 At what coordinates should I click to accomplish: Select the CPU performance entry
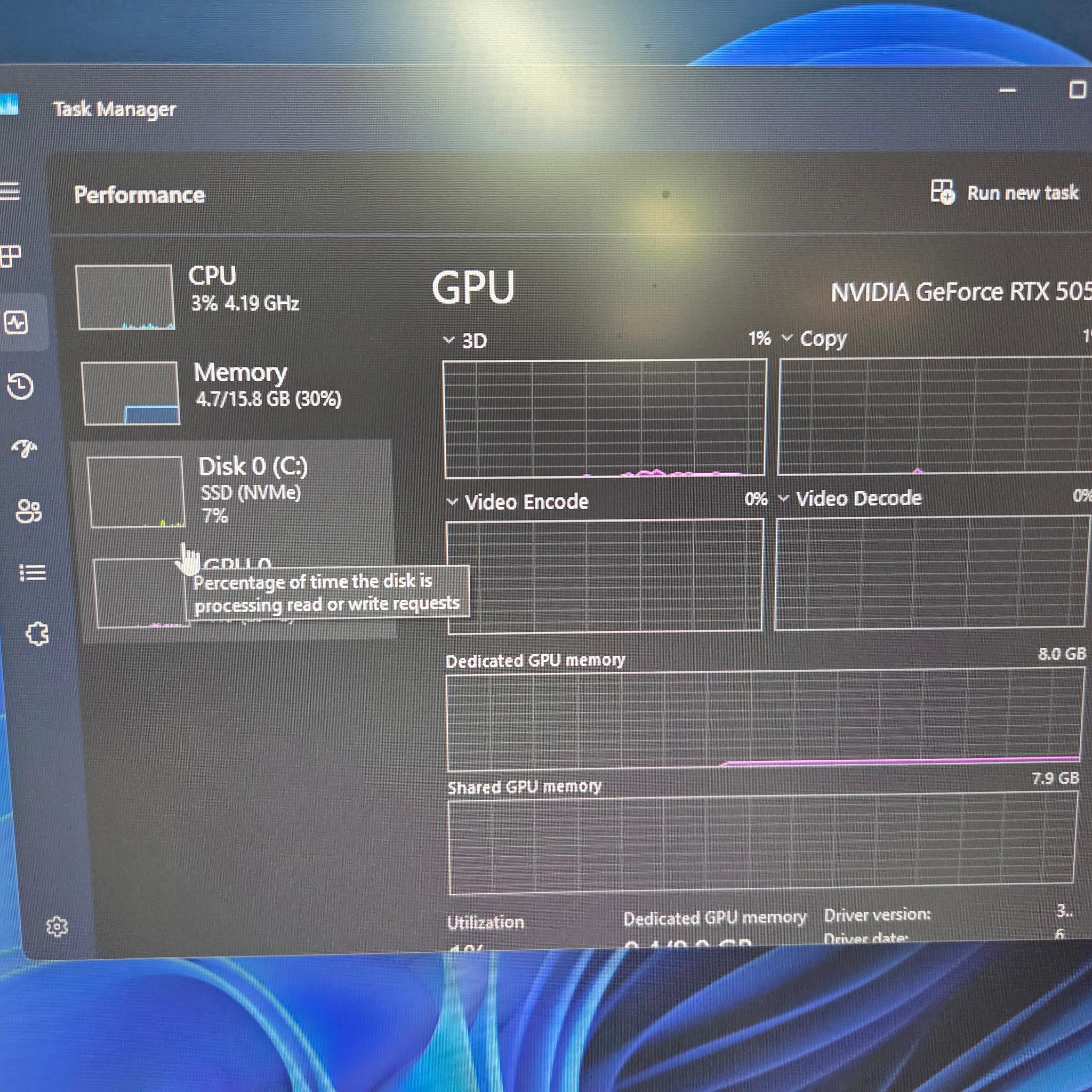[226, 291]
